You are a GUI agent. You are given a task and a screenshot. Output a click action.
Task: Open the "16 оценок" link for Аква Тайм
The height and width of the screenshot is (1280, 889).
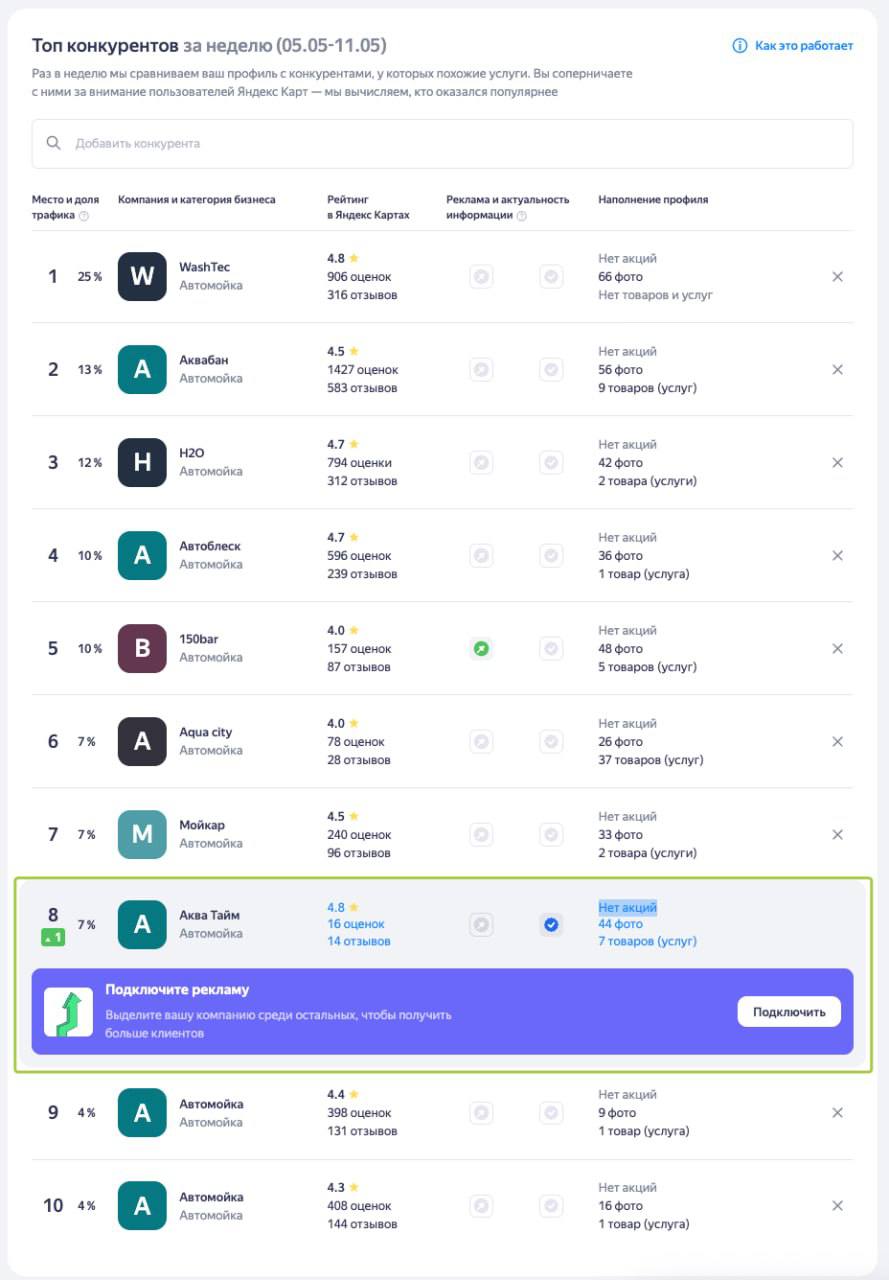pos(356,925)
